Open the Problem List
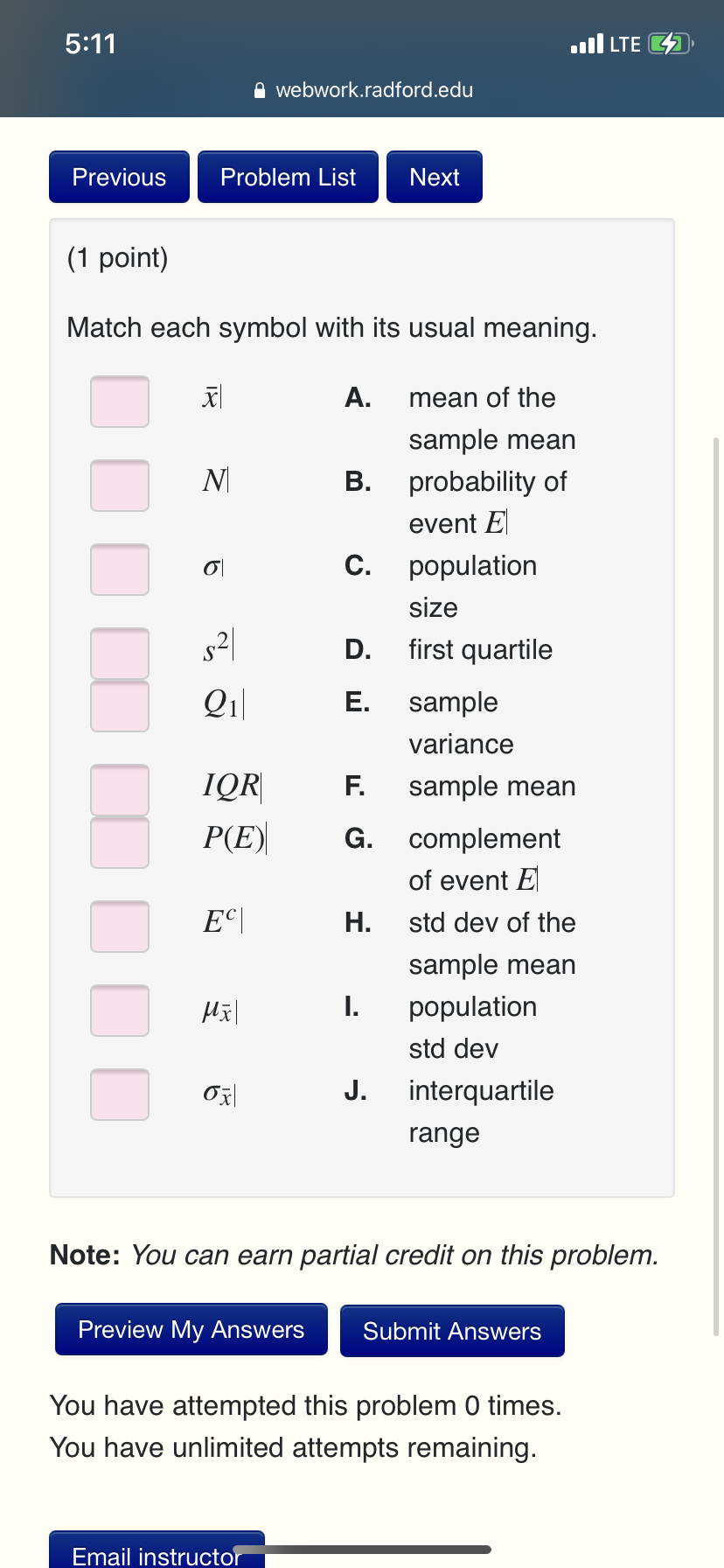This screenshot has width=724, height=1568. pyautogui.click(x=288, y=176)
